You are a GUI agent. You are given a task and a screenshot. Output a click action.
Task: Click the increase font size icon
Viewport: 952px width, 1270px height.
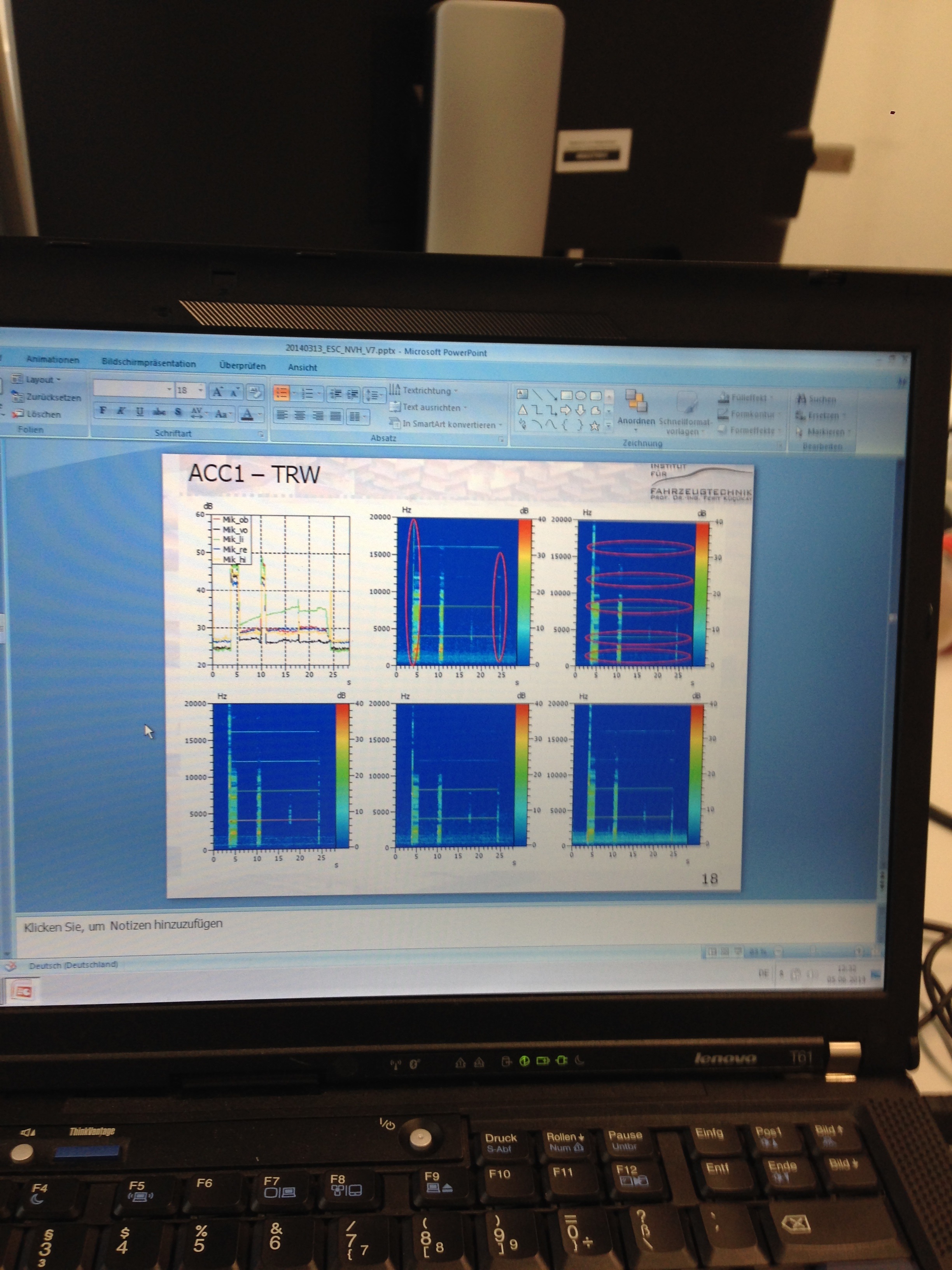217,392
